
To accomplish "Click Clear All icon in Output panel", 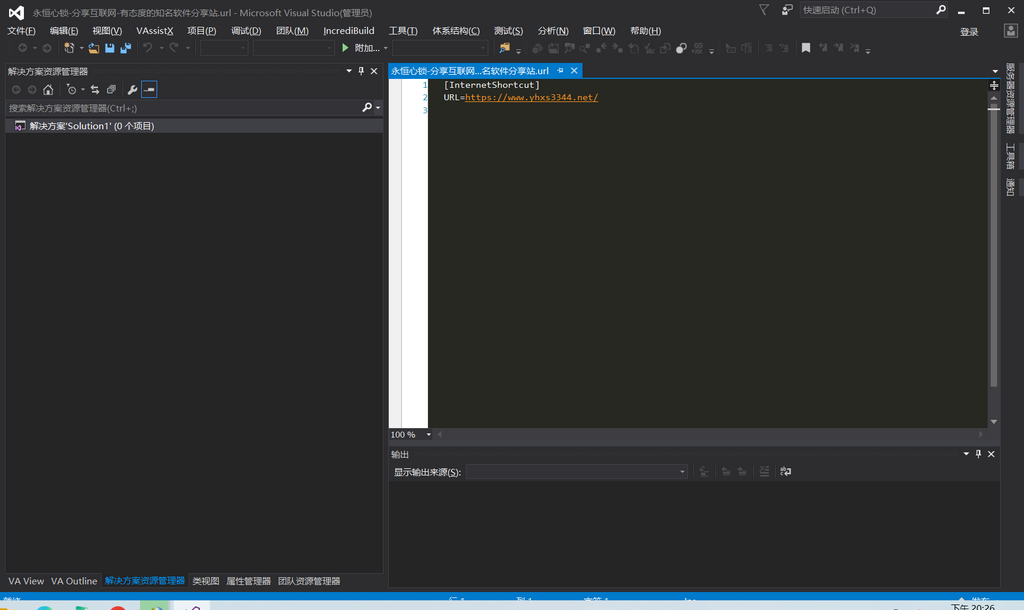I will click(764, 472).
